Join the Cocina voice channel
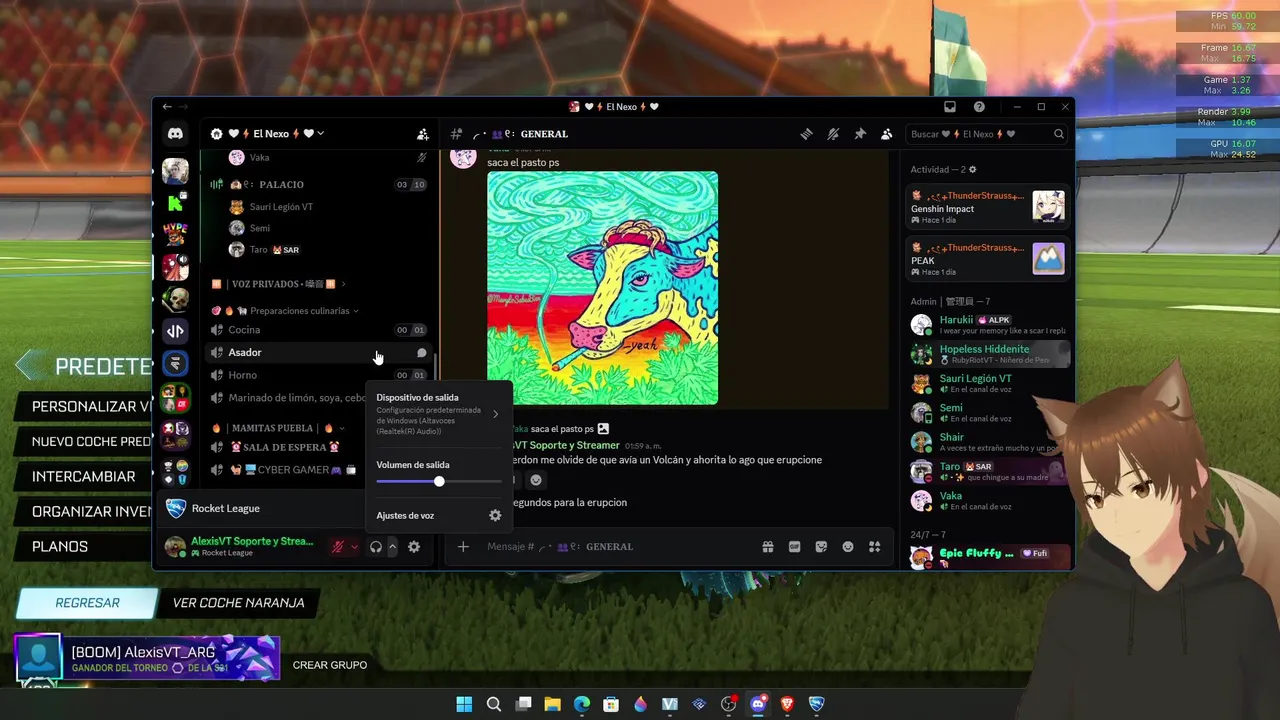The image size is (1280, 720). 318,330
